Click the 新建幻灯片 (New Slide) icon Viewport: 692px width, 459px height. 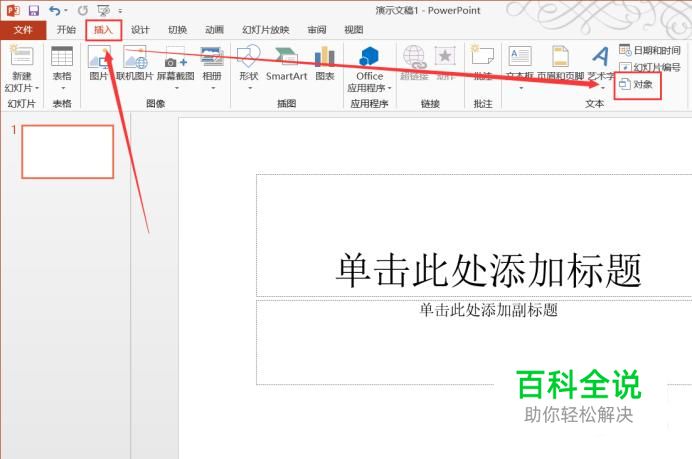coord(21,56)
